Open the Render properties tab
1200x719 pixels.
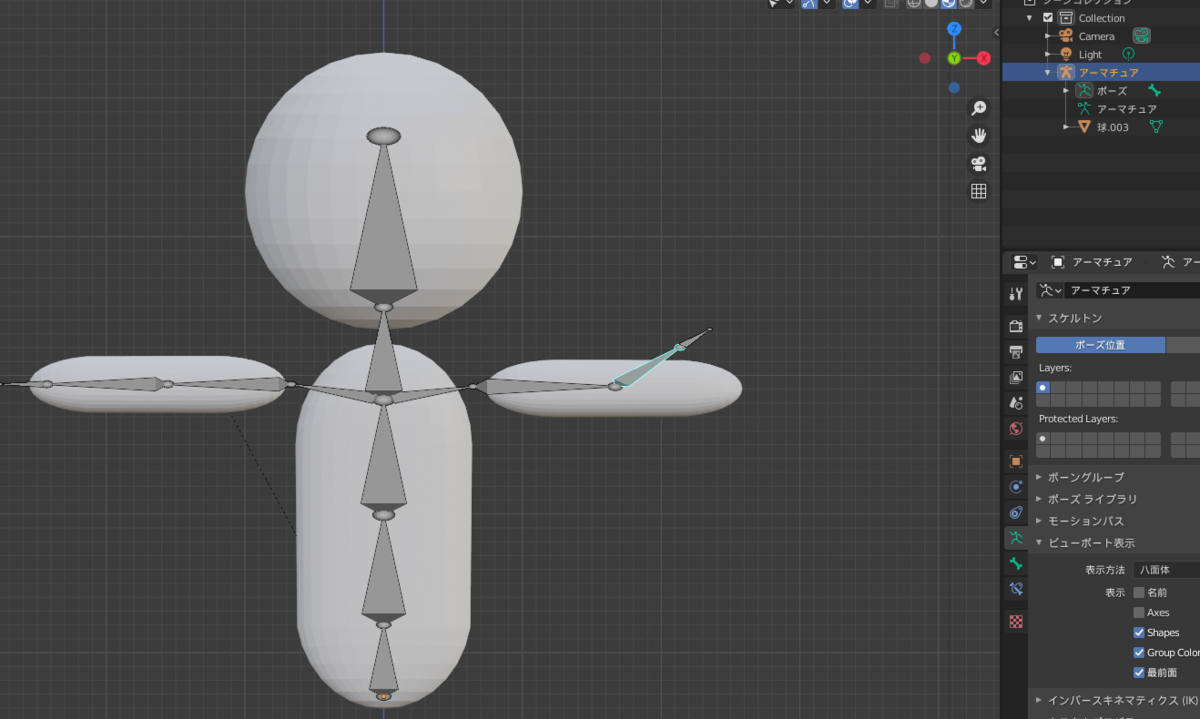pos(1016,326)
